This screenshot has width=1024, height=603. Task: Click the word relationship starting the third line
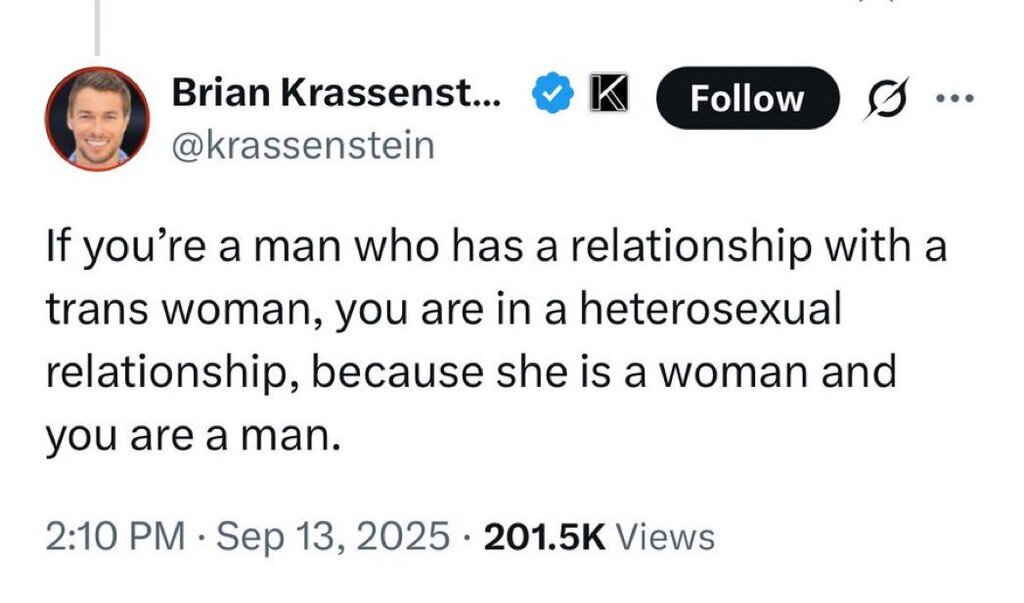[x=164, y=371]
